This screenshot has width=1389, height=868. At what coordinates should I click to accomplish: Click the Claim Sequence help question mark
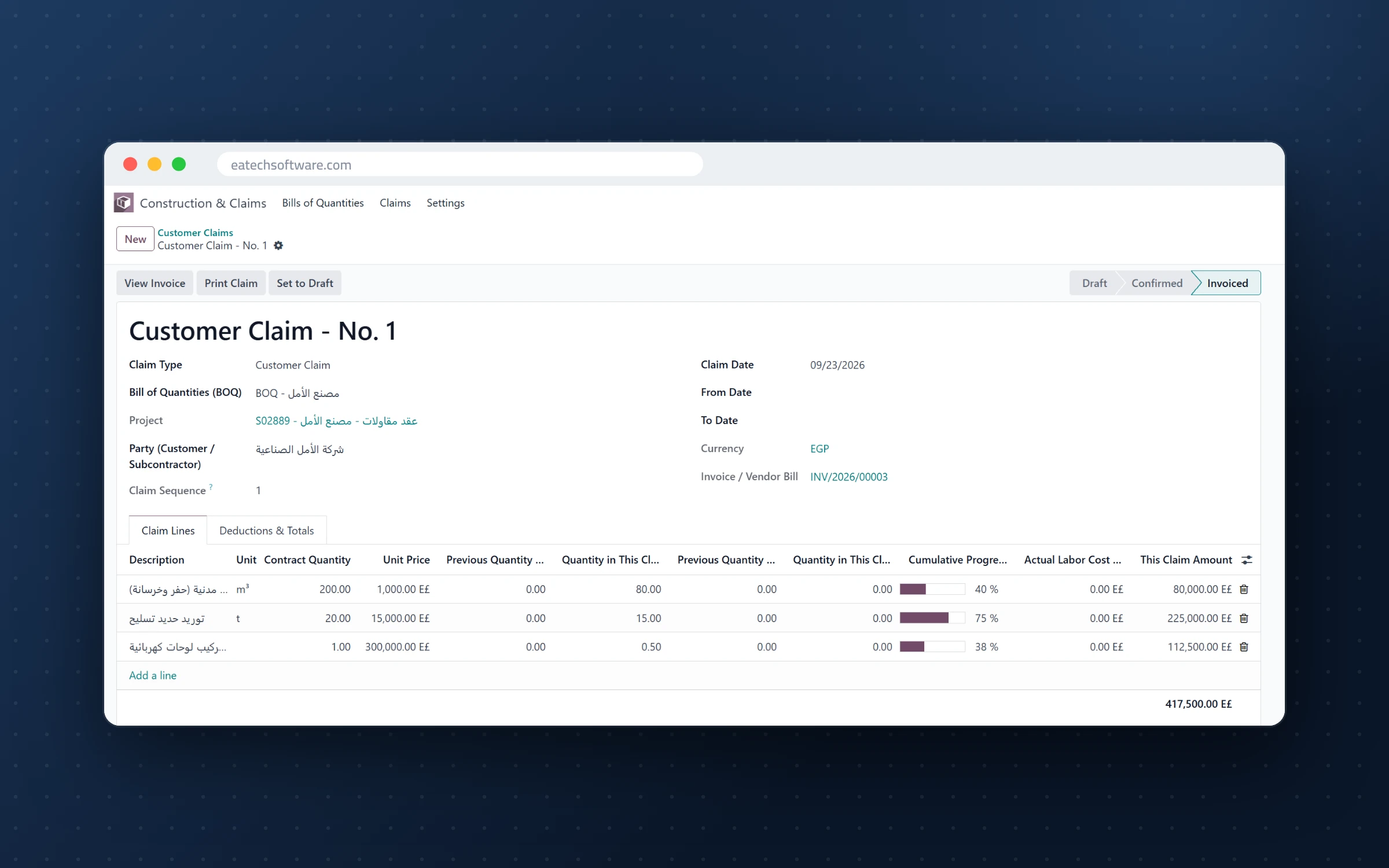click(x=211, y=487)
